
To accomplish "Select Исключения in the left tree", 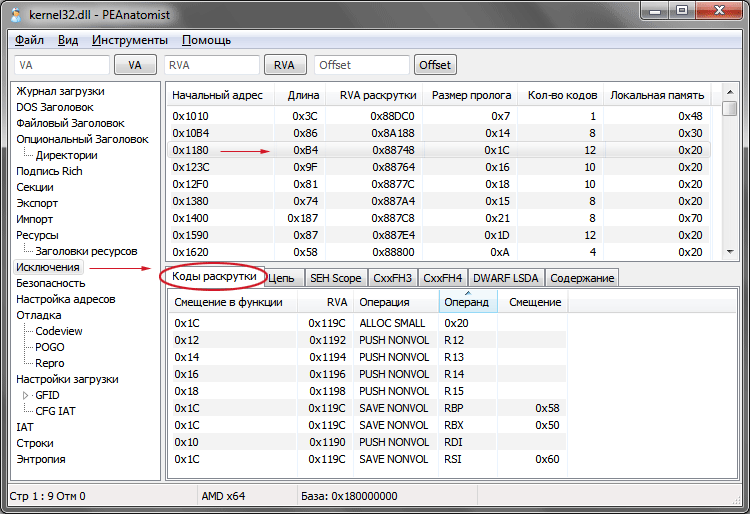I will [x=48, y=267].
